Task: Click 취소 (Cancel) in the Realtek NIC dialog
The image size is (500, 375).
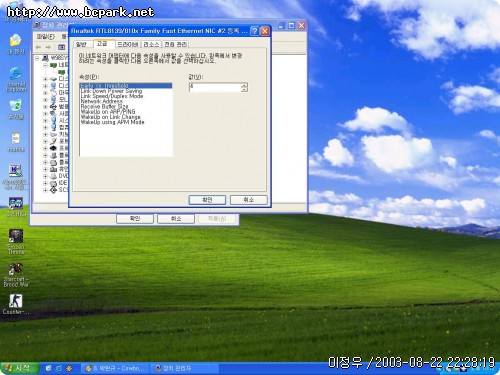Action: tap(249, 200)
